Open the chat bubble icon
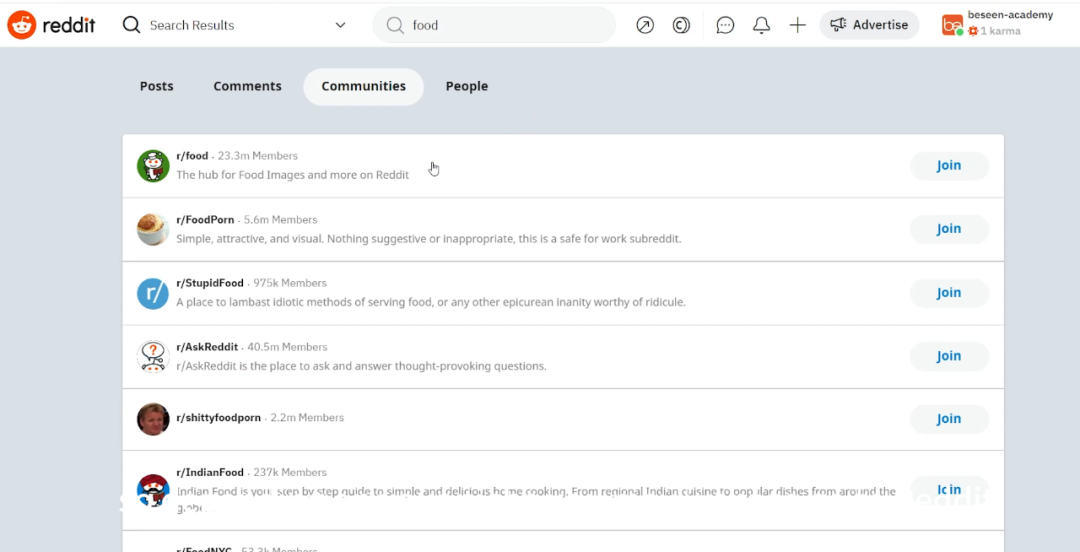1080x552 pixels. pyautogui.click(x=726, y=25)
